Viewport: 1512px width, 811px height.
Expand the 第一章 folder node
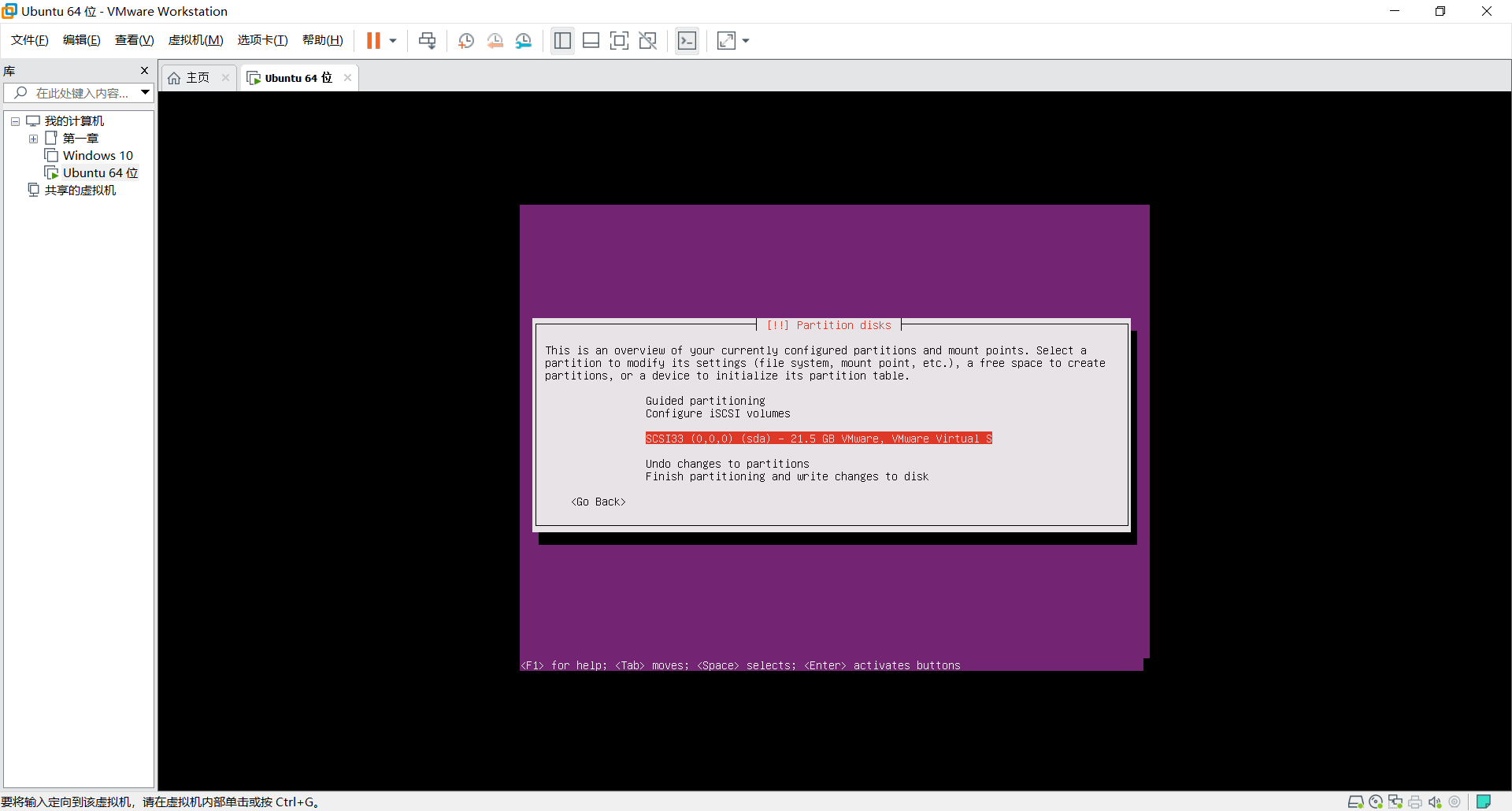(33, 139)
